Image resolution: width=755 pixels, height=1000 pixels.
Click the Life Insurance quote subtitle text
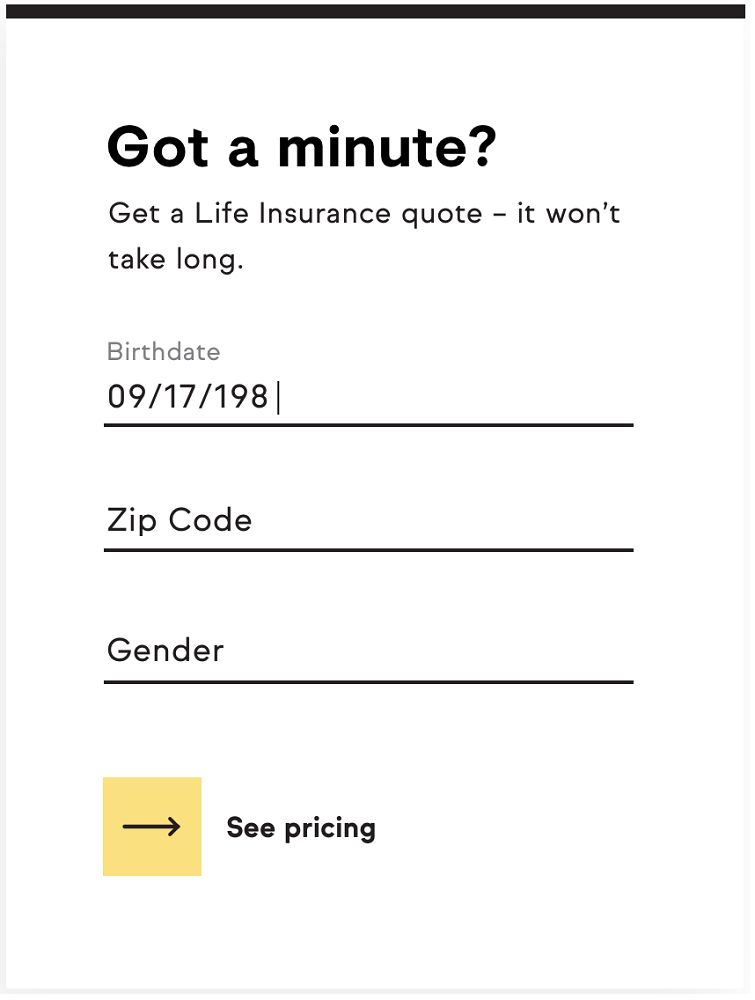(364, 214)
